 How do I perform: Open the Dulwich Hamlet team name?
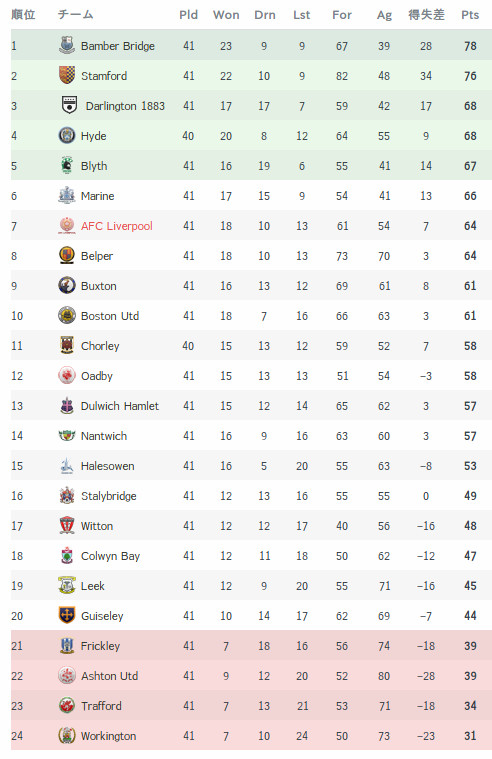pyautogui.click(x=120, y=406)
